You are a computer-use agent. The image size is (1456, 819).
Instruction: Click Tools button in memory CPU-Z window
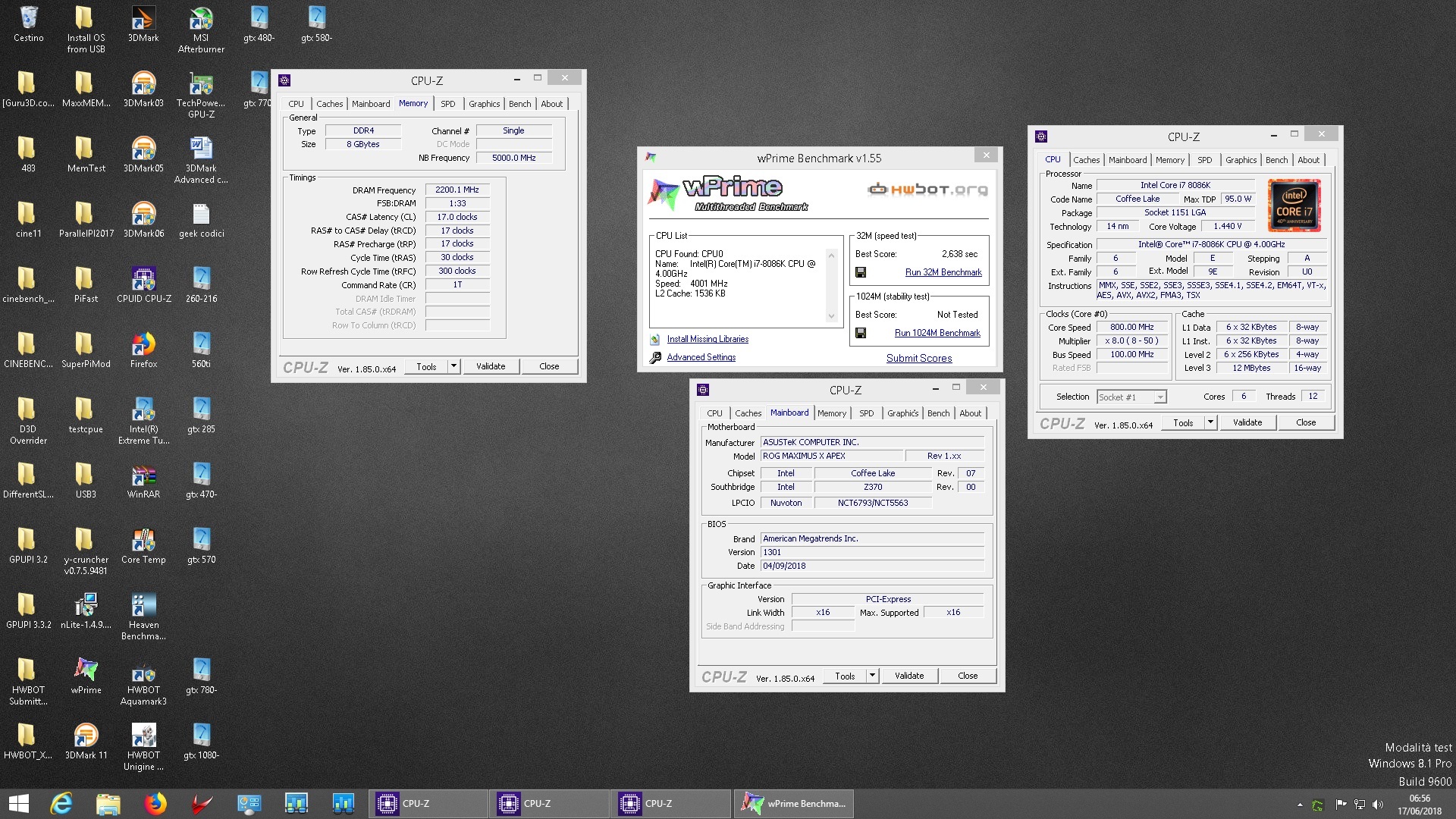pos(426,366)
